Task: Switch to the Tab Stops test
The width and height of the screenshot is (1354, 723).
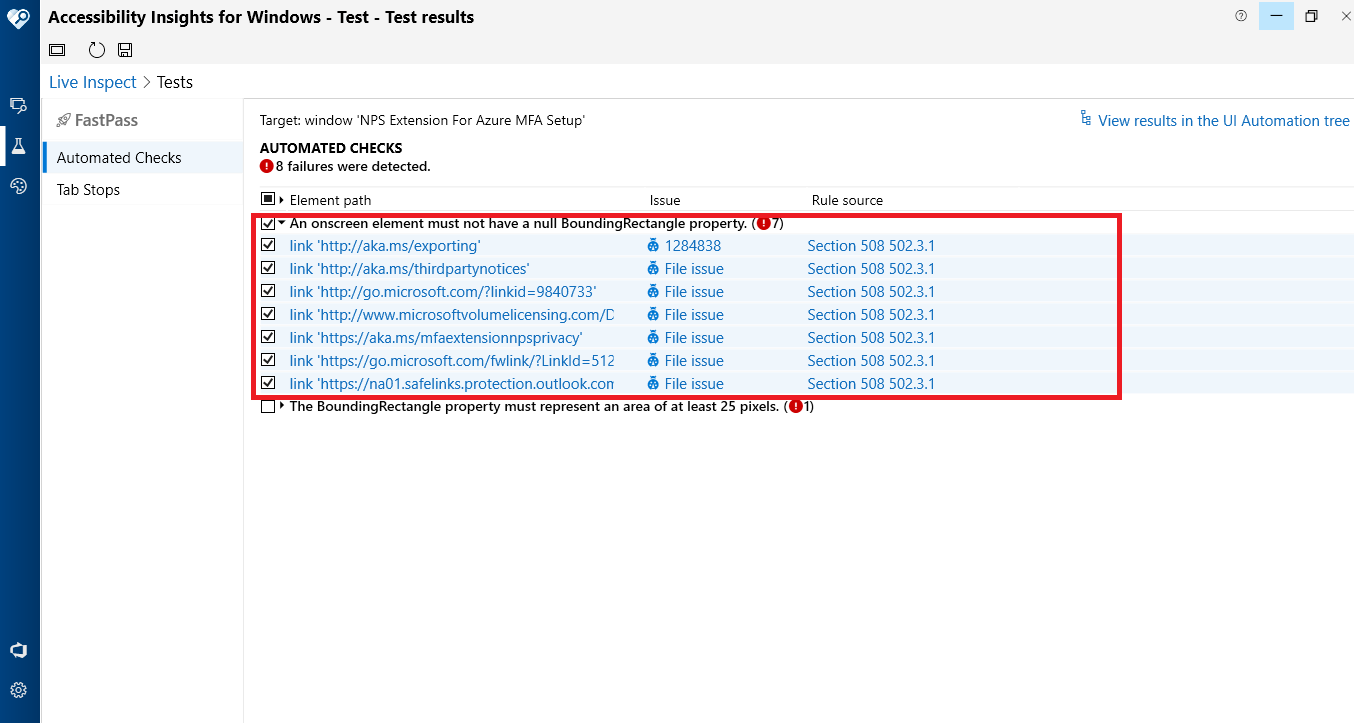Action: tap(87, 189)
